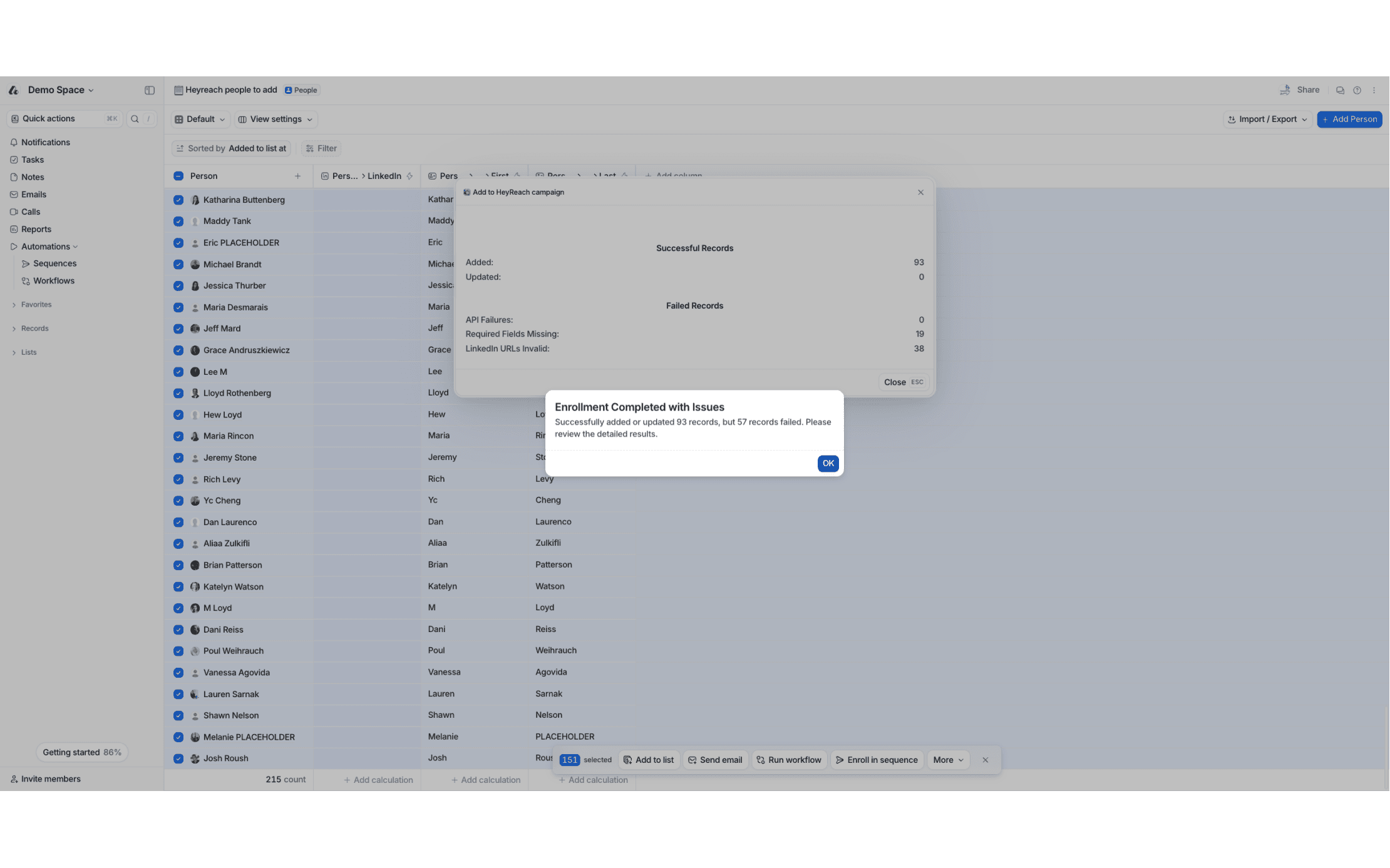The height and width of the screenshot is (868, 1390).
Task: Uncheck Jeff Mard's row checkbox
Action: [x=178, y=329]
